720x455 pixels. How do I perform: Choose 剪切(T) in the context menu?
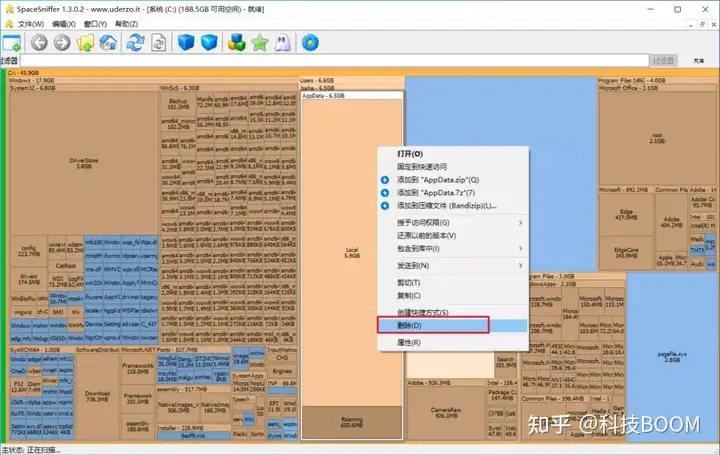[x=453, y=283]
